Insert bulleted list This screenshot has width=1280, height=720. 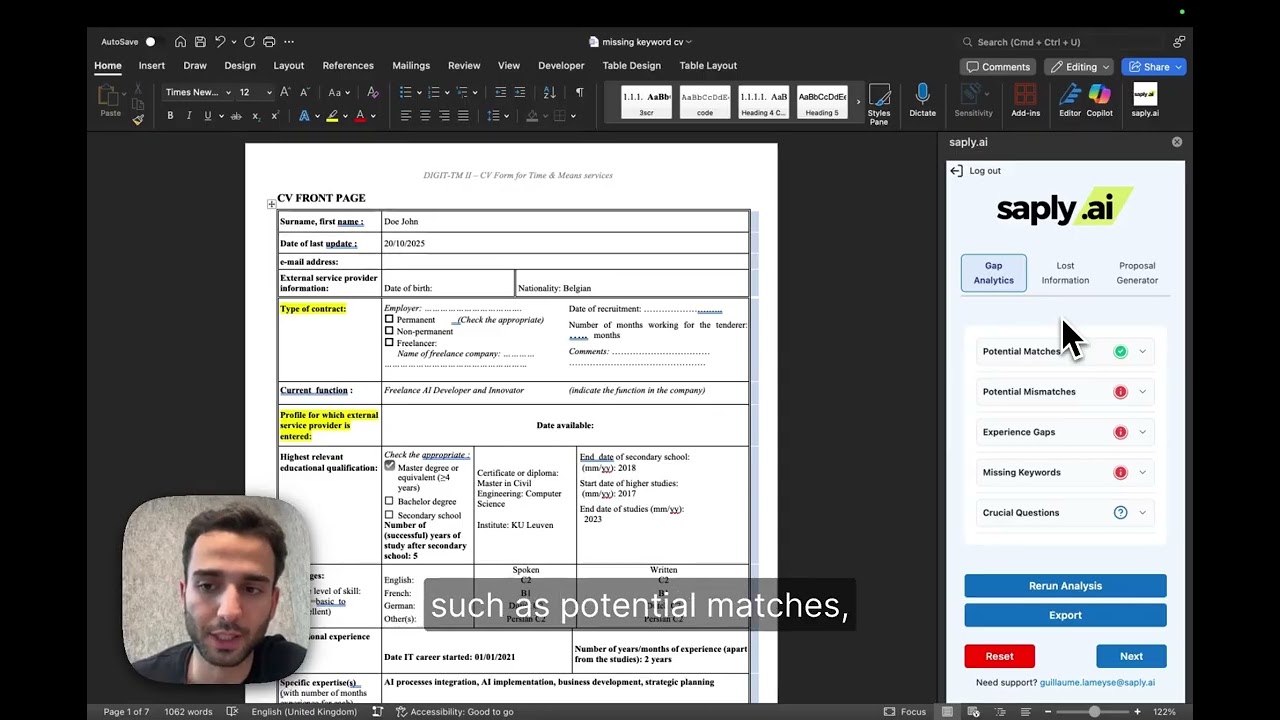(405, 92)
